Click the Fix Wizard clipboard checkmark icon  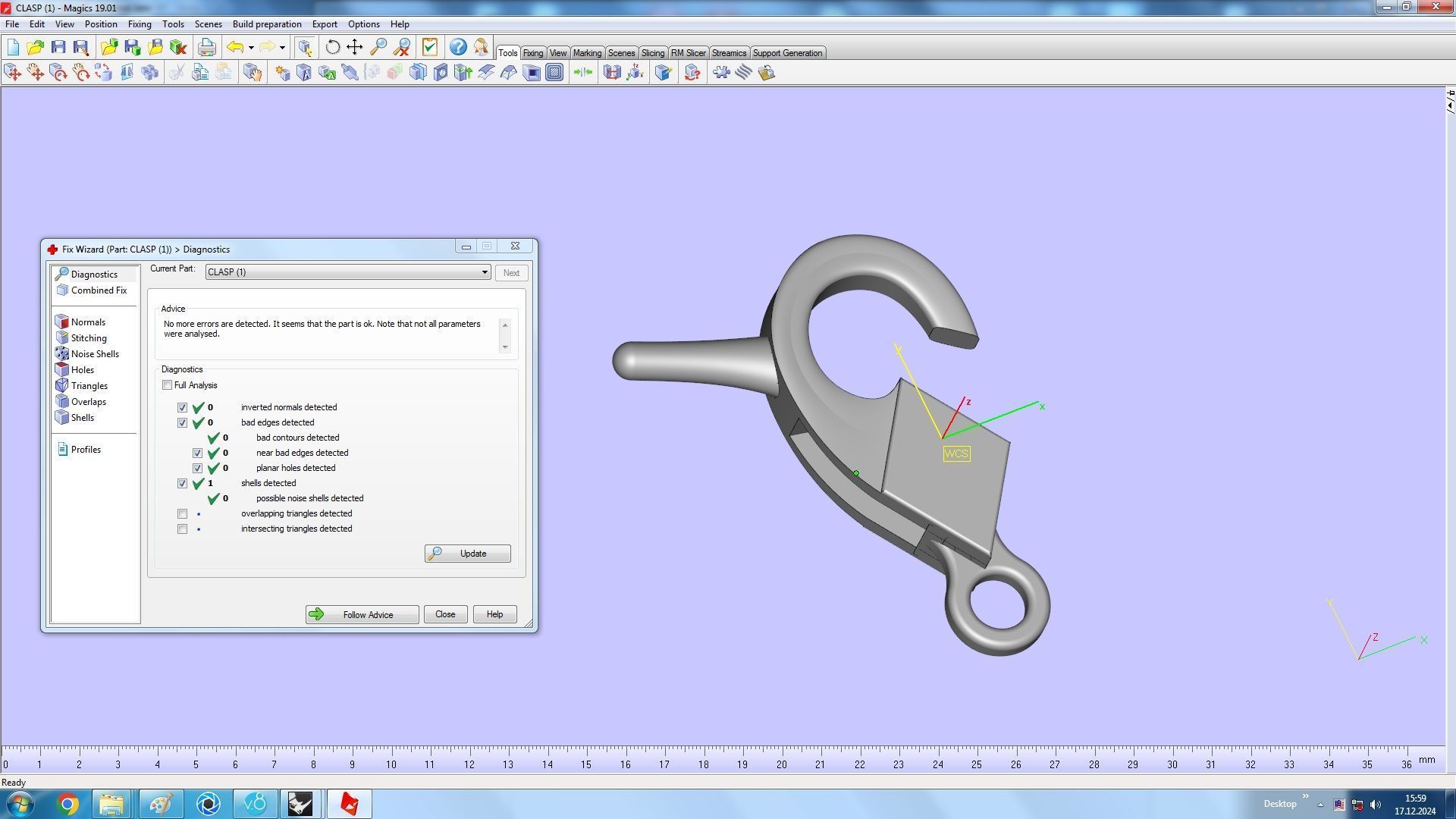(x=430, y=47)
